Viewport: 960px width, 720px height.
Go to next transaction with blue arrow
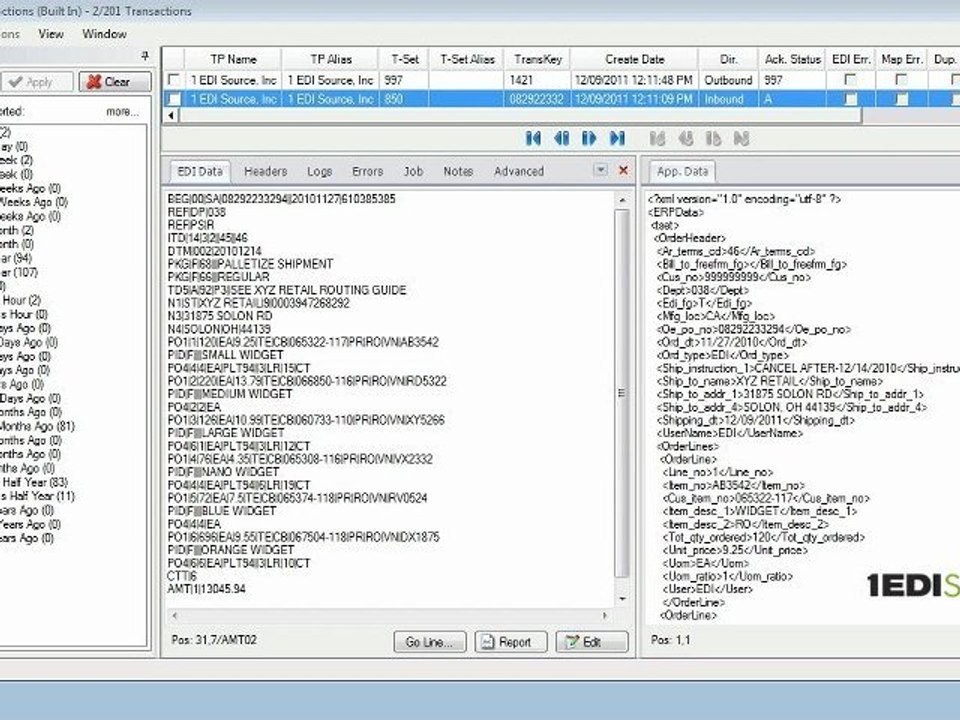(589, 138)
